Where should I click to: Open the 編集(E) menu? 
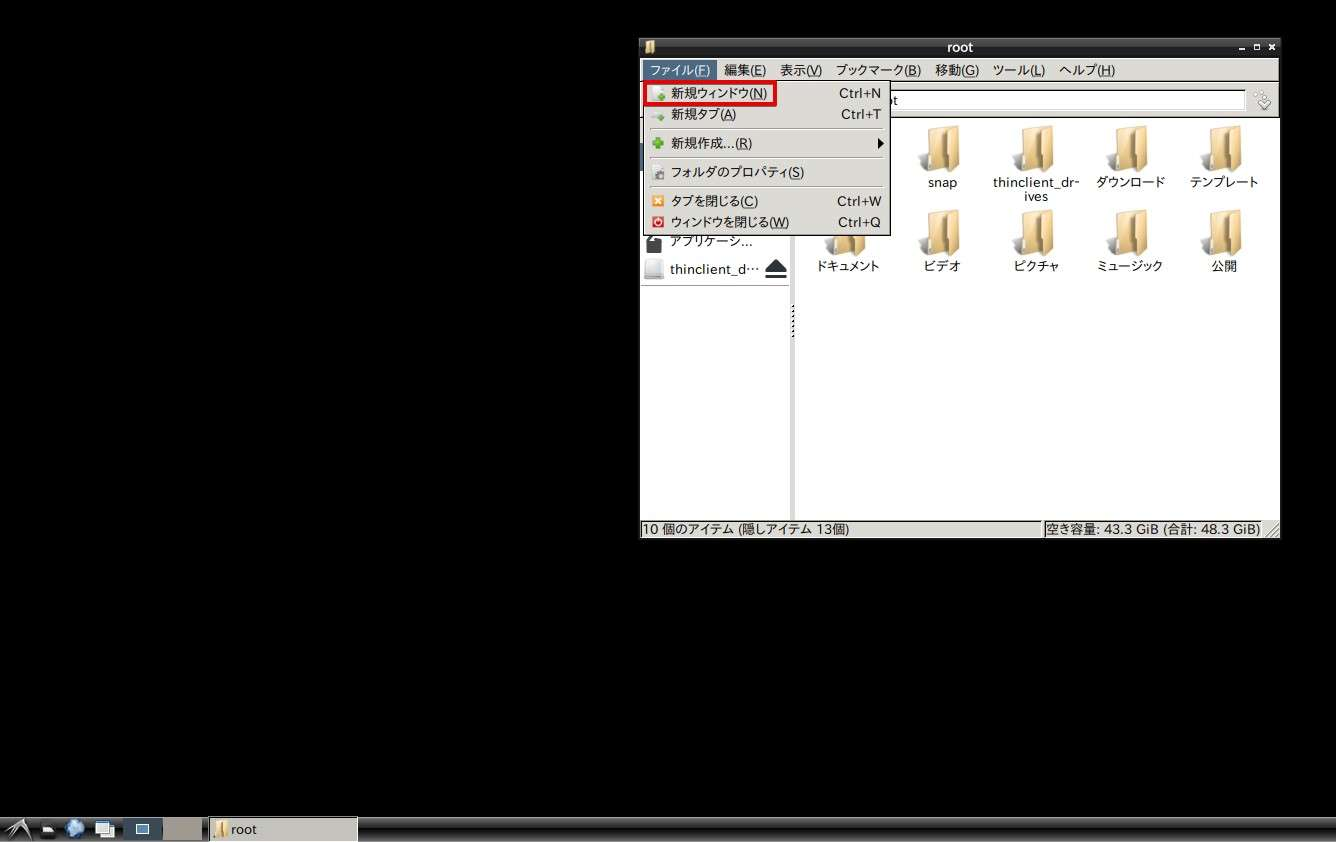click(745, 70)
